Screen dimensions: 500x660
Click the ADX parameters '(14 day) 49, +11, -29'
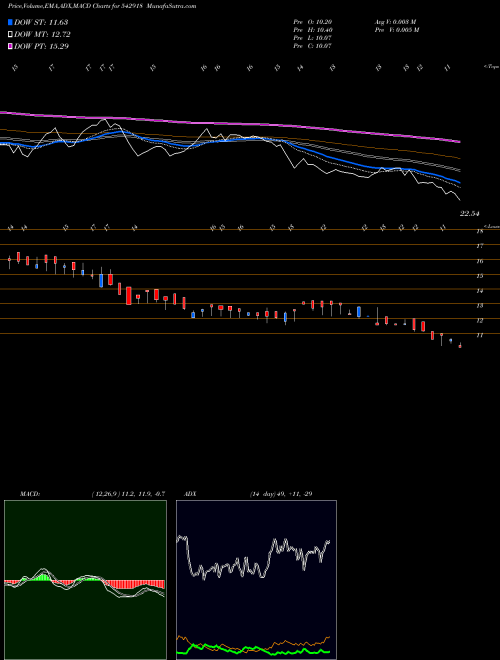(x=281, y=494)
